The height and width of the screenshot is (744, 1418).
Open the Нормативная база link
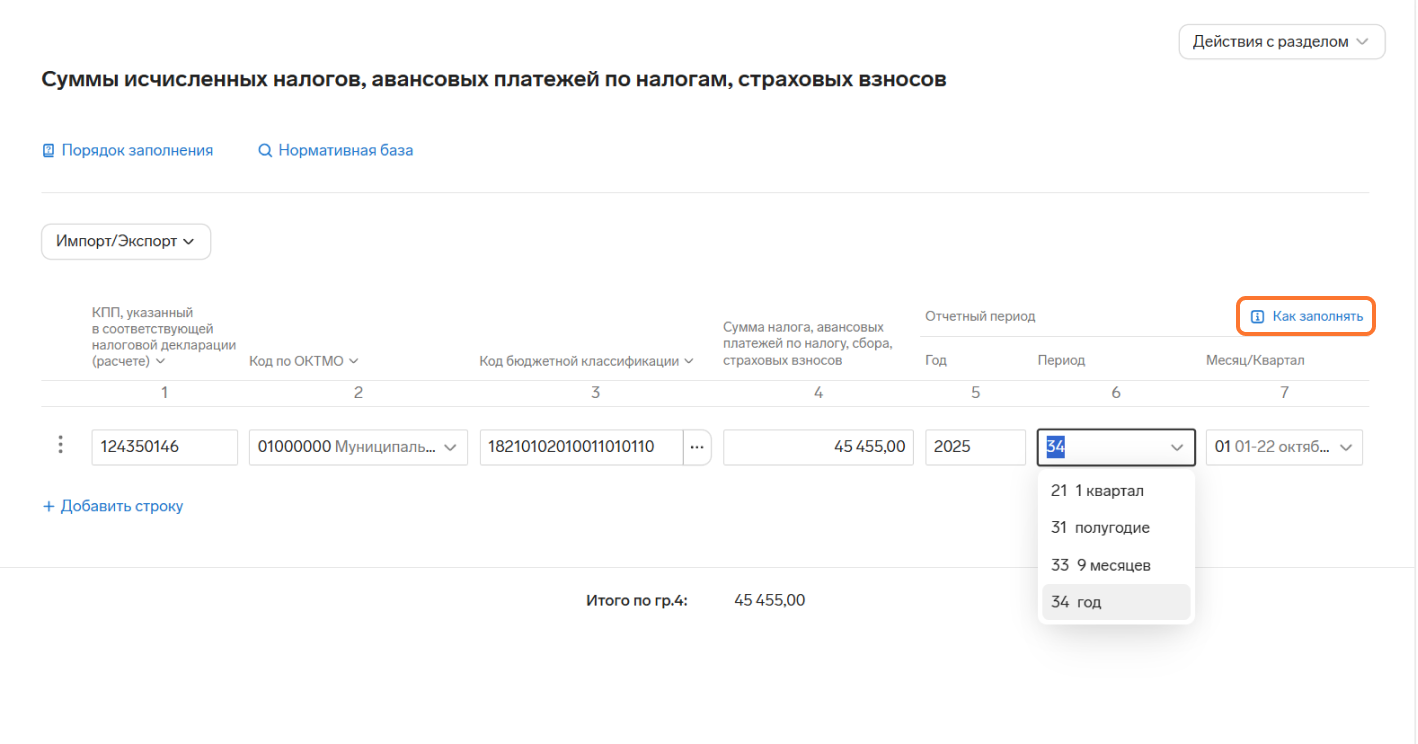click(345, 151)
